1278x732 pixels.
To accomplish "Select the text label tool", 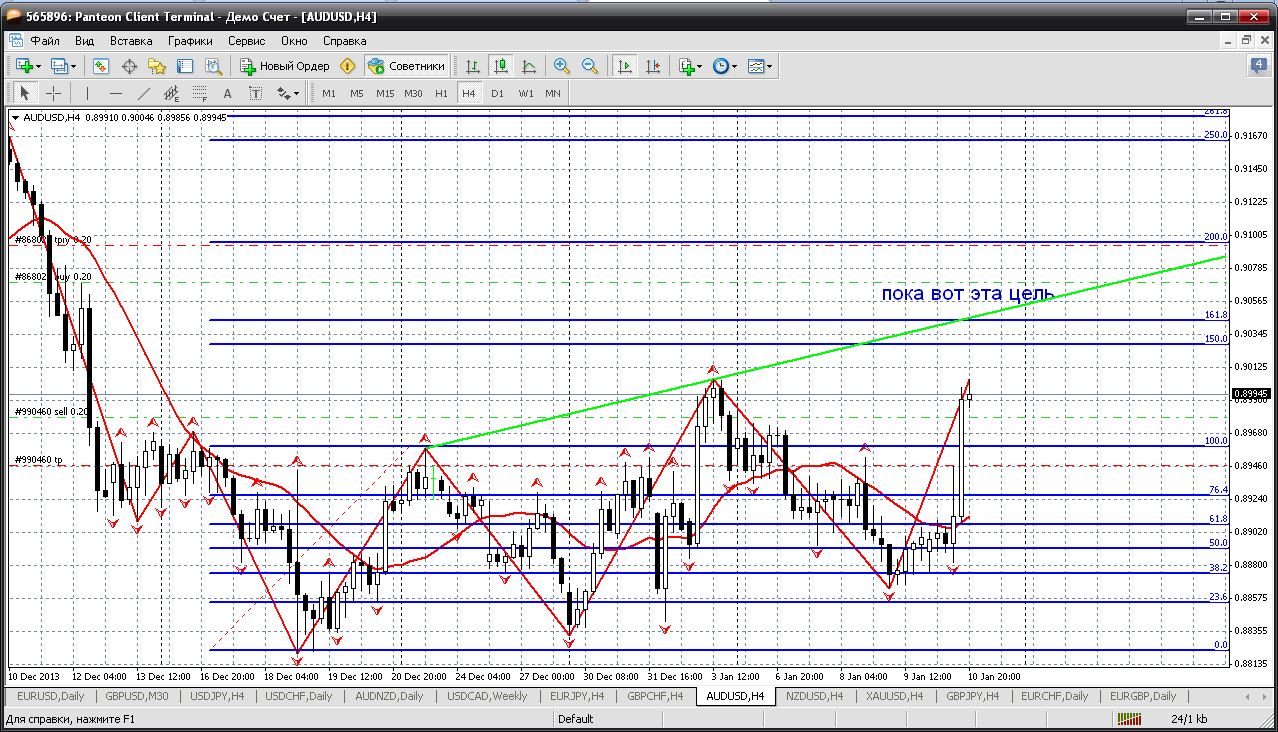I will pos(255,93).
